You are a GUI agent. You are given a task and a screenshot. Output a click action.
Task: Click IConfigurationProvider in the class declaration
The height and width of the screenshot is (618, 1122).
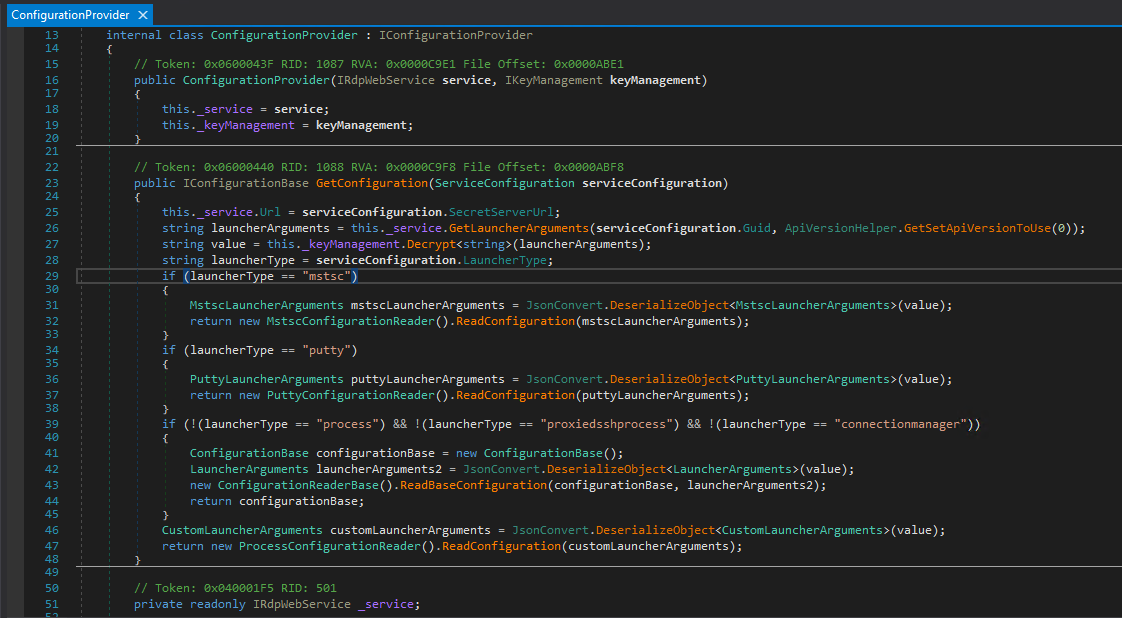click(456, 35)
